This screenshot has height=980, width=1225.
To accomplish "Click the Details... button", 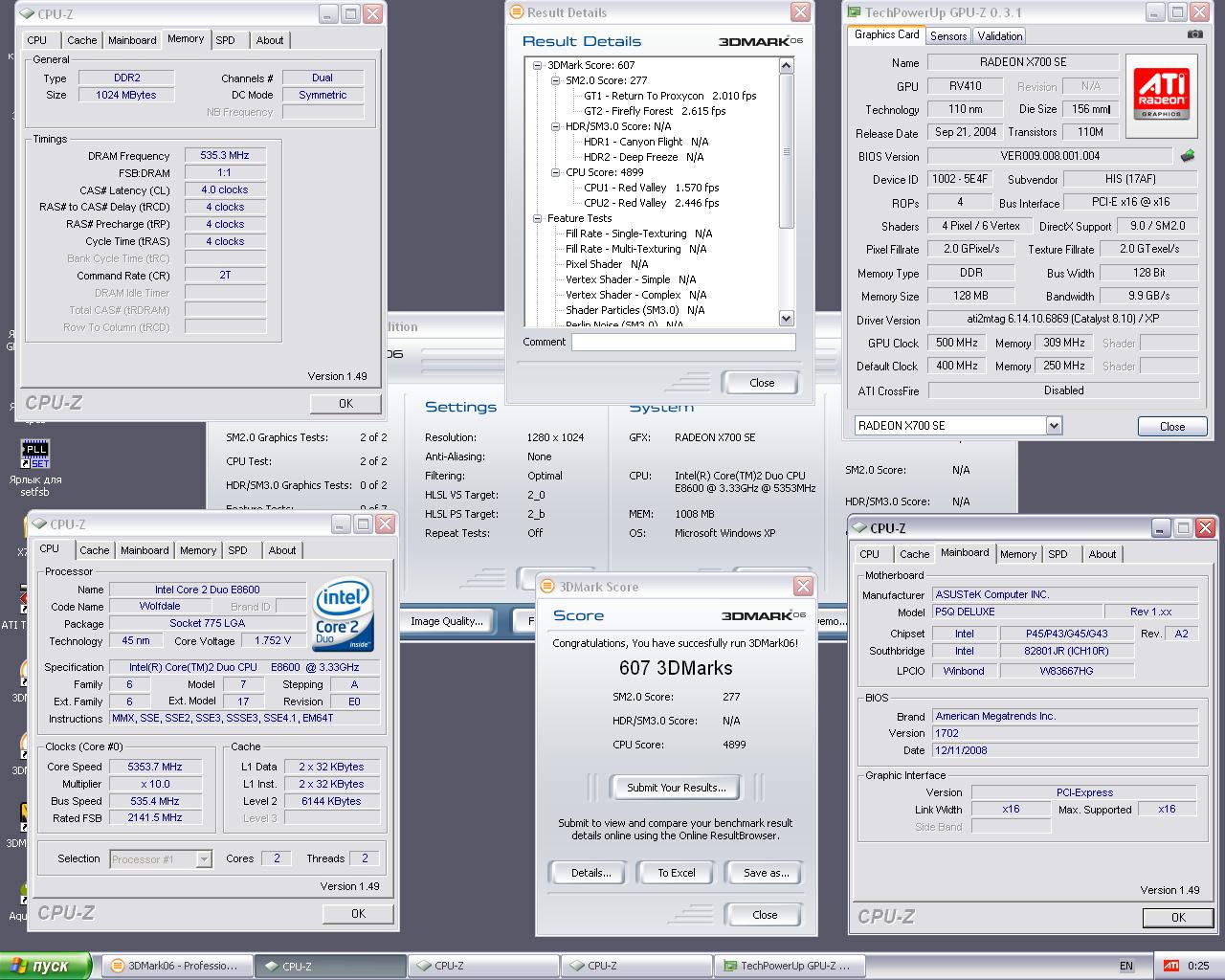I will coord(590,873).
